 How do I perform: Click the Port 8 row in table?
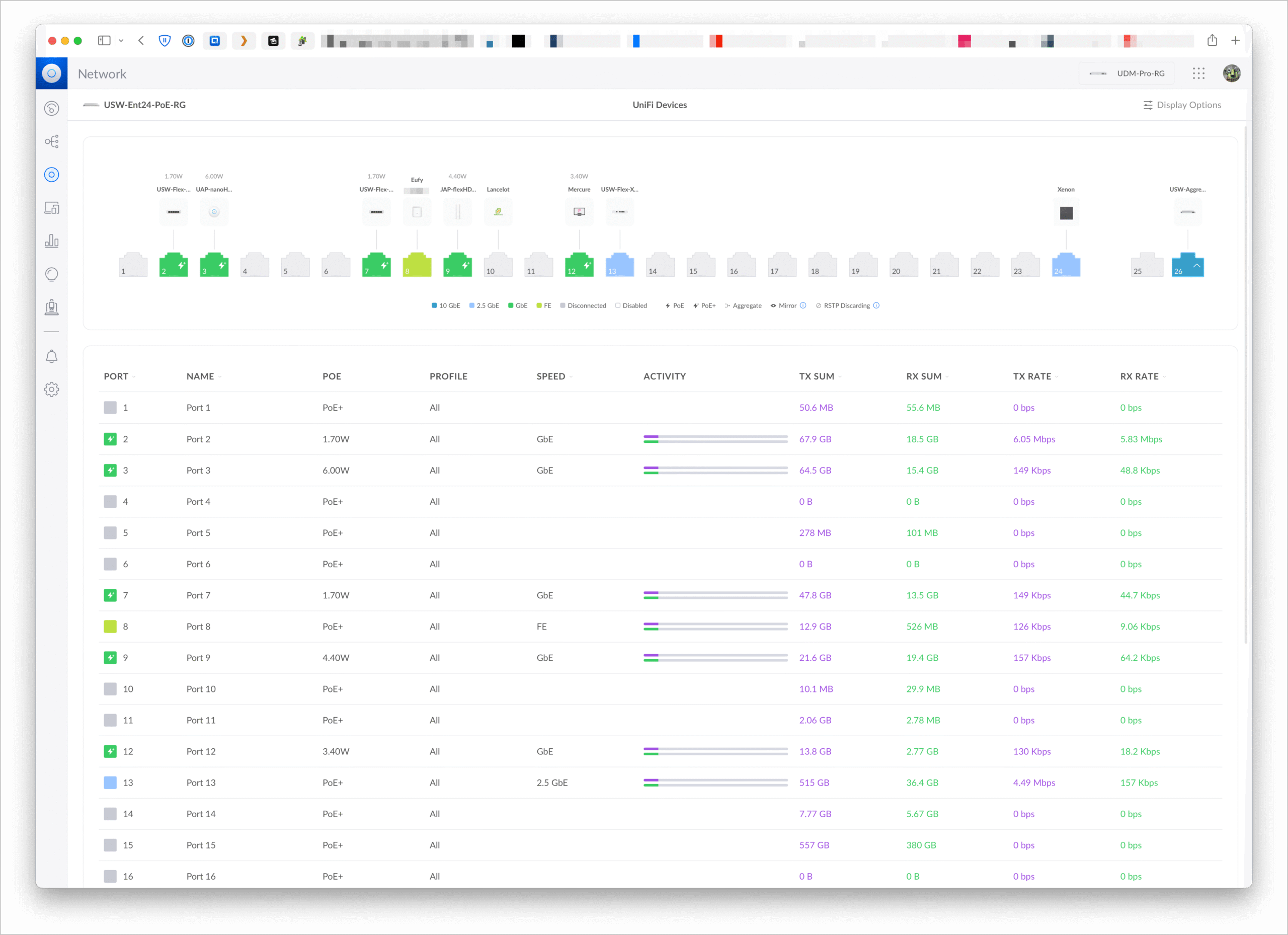point(198,626)
